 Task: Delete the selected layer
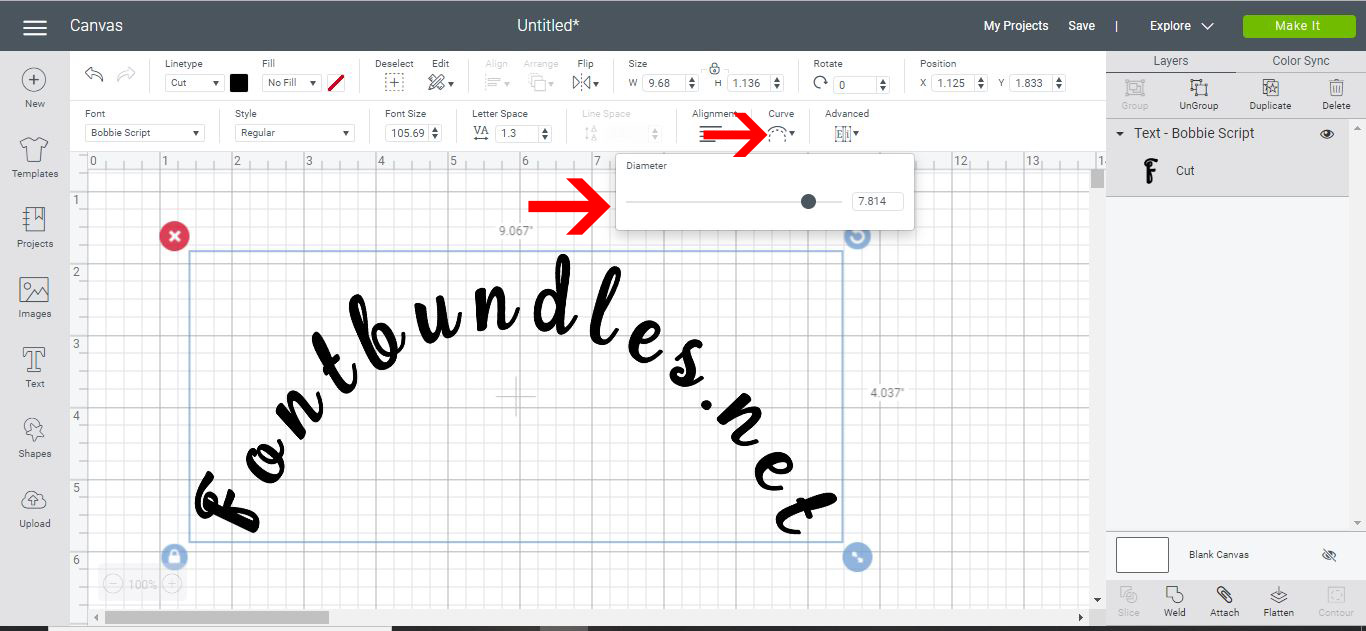pos(1336,95)
